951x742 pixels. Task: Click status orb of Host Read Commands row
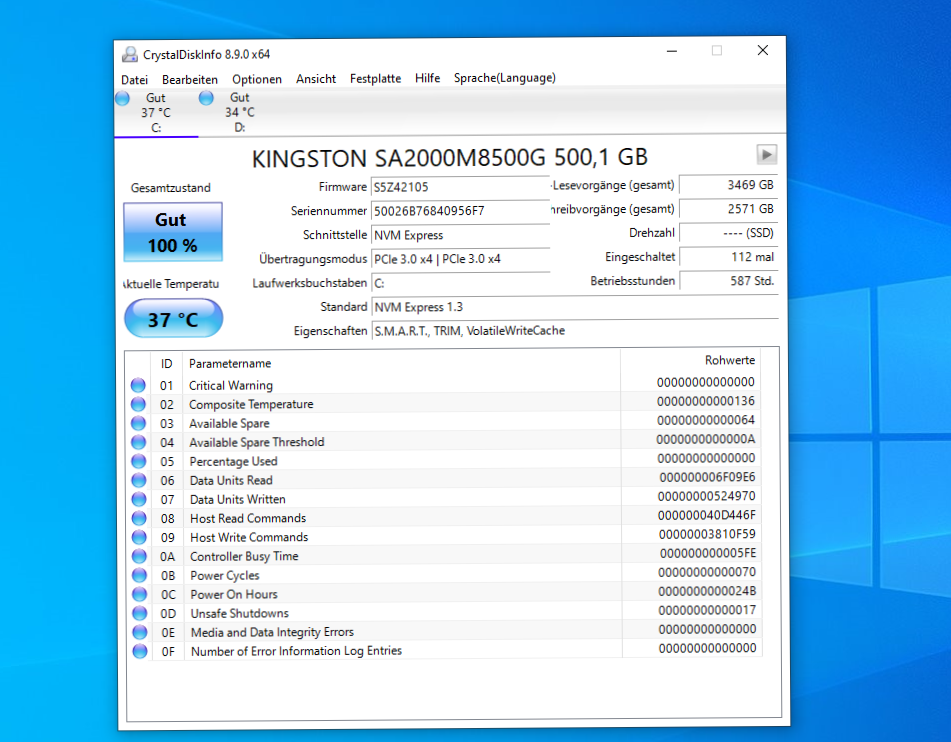point(139,518)
